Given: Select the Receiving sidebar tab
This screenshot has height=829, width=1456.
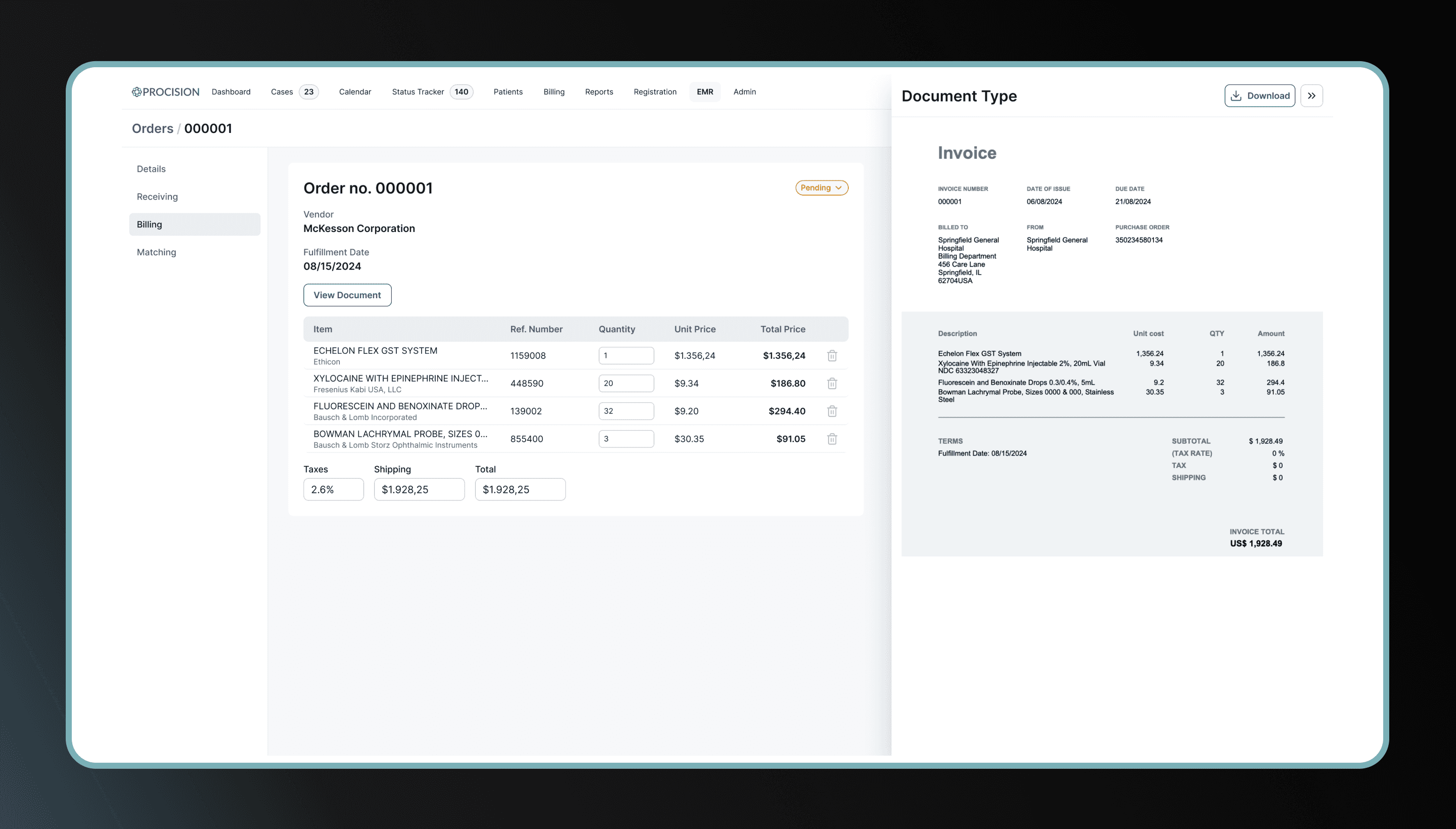Looking at the screenshot, I should pyautogui.click(x=157, y=197).
